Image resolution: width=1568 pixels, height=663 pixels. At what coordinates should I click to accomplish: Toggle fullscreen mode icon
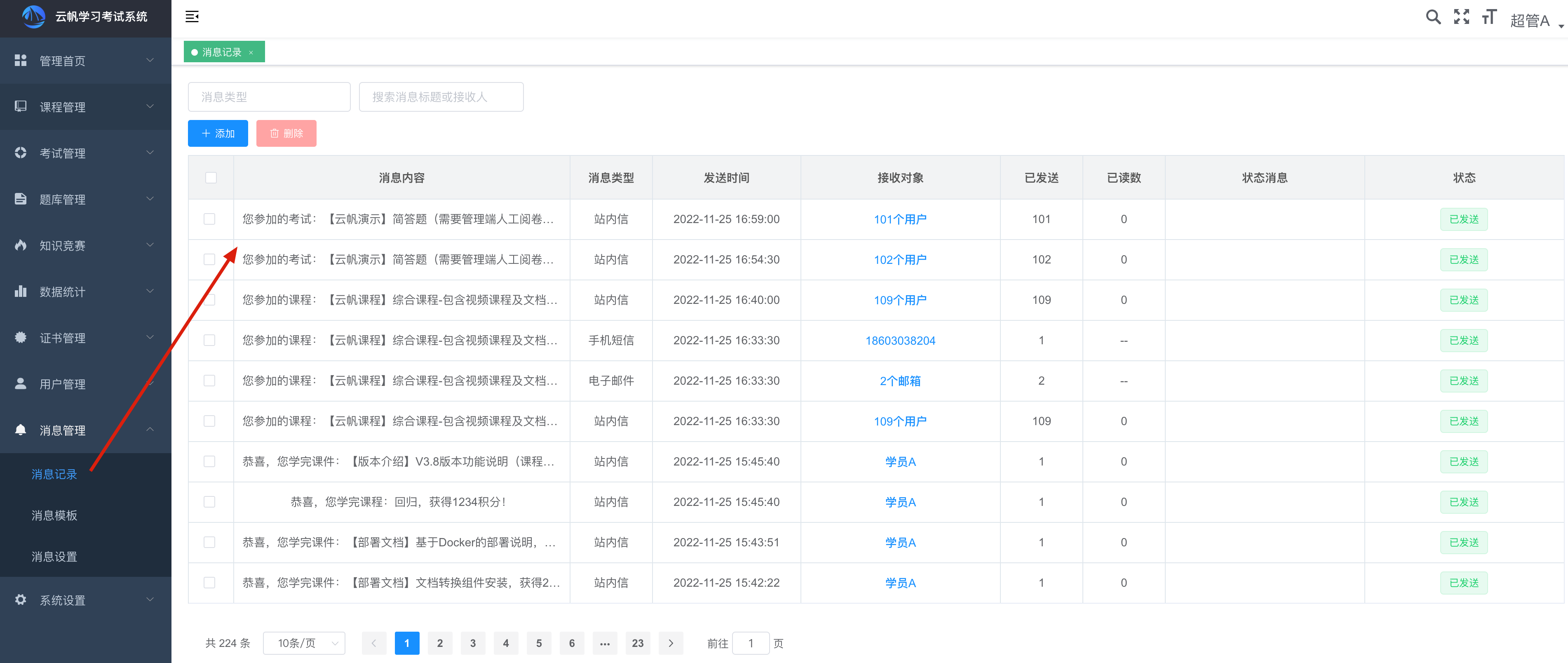1462,17
